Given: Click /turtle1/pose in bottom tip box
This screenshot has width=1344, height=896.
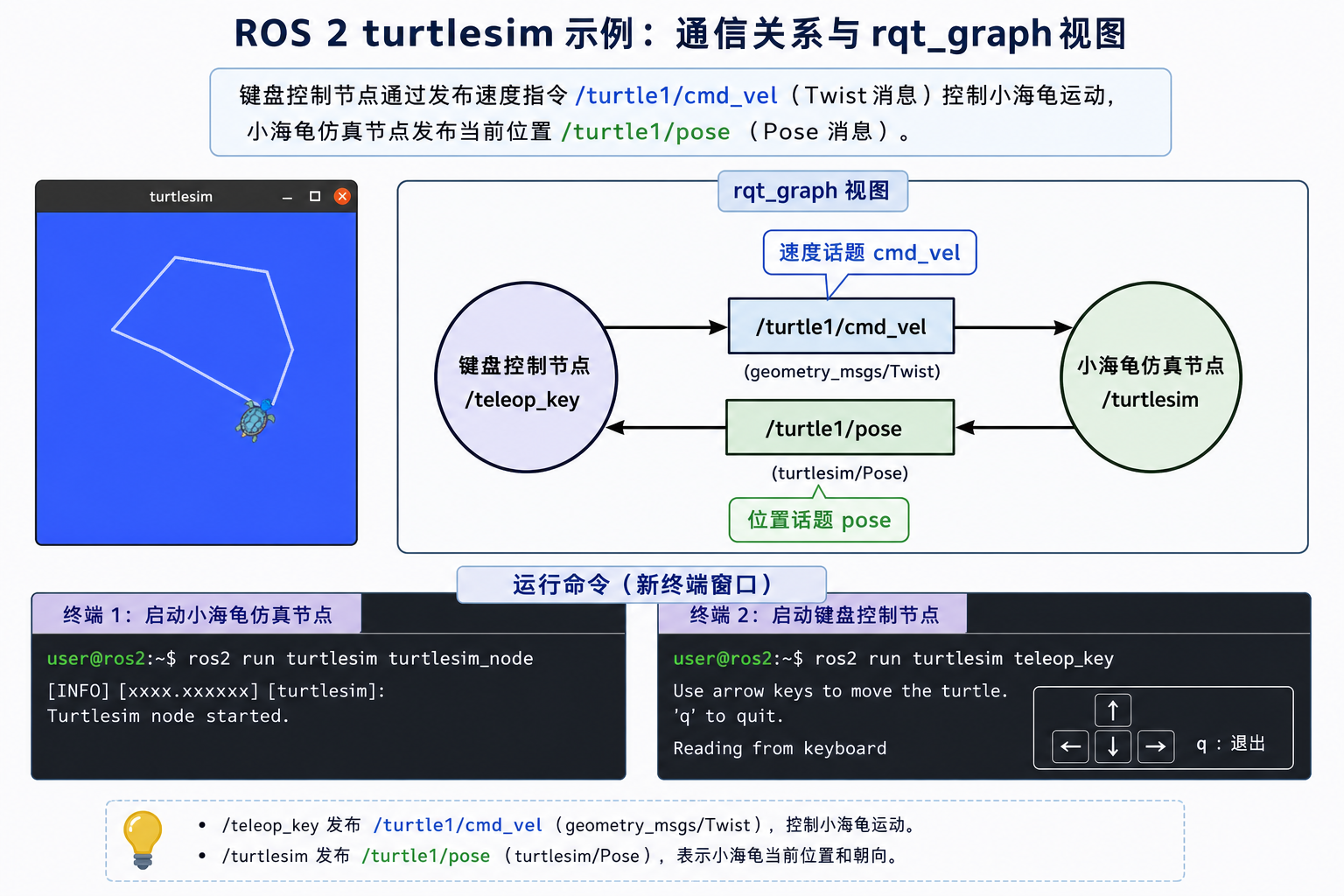Looking at the screenshot, I should click(x=426, y=856).
